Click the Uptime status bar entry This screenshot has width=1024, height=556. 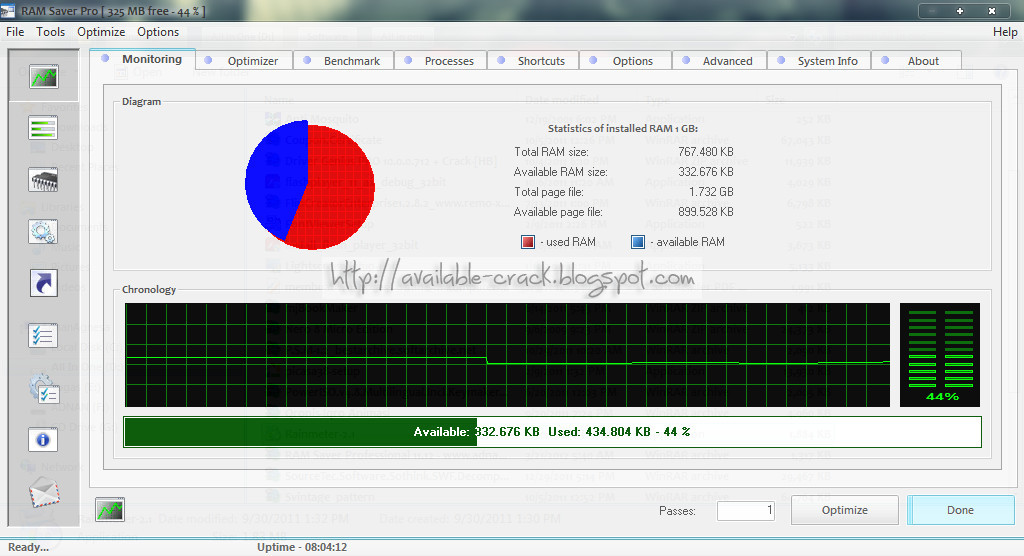(x=302, y=547)
